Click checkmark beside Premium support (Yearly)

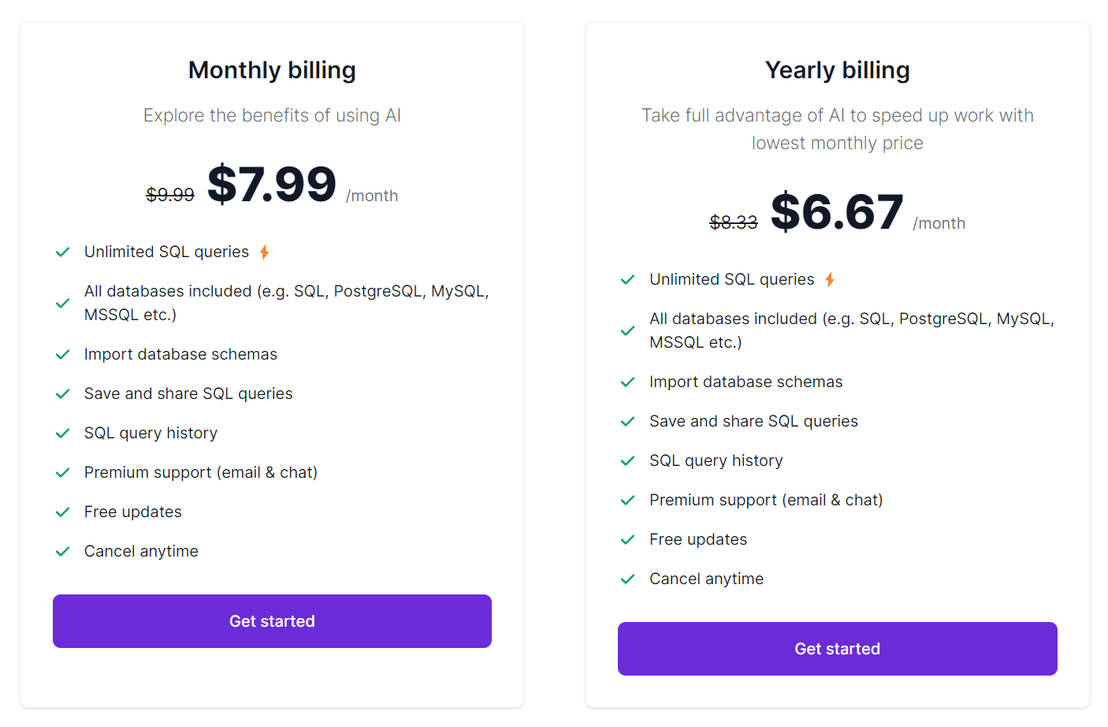[x=628, y=500]
